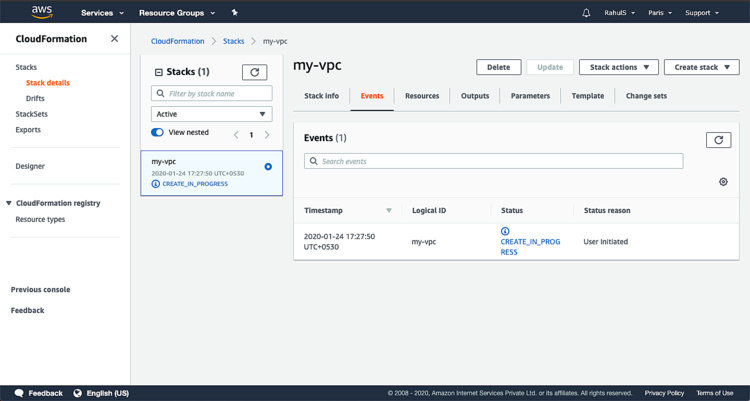Click the pin shortcut icon in navbar
The width and height of the screenshot is (750, 401).
click(234, 13)
